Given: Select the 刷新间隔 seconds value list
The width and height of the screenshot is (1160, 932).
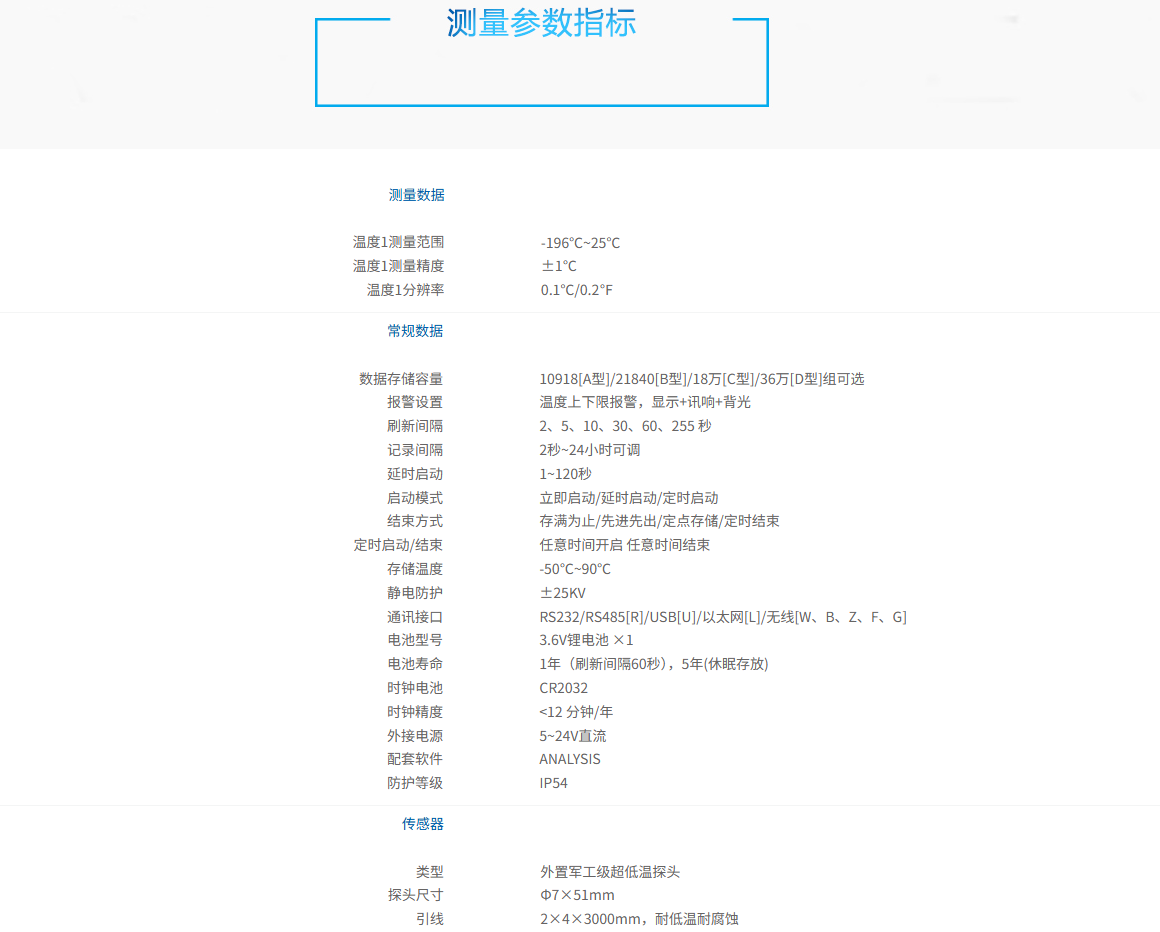Looking at the screenshot, I should (625, 426).
